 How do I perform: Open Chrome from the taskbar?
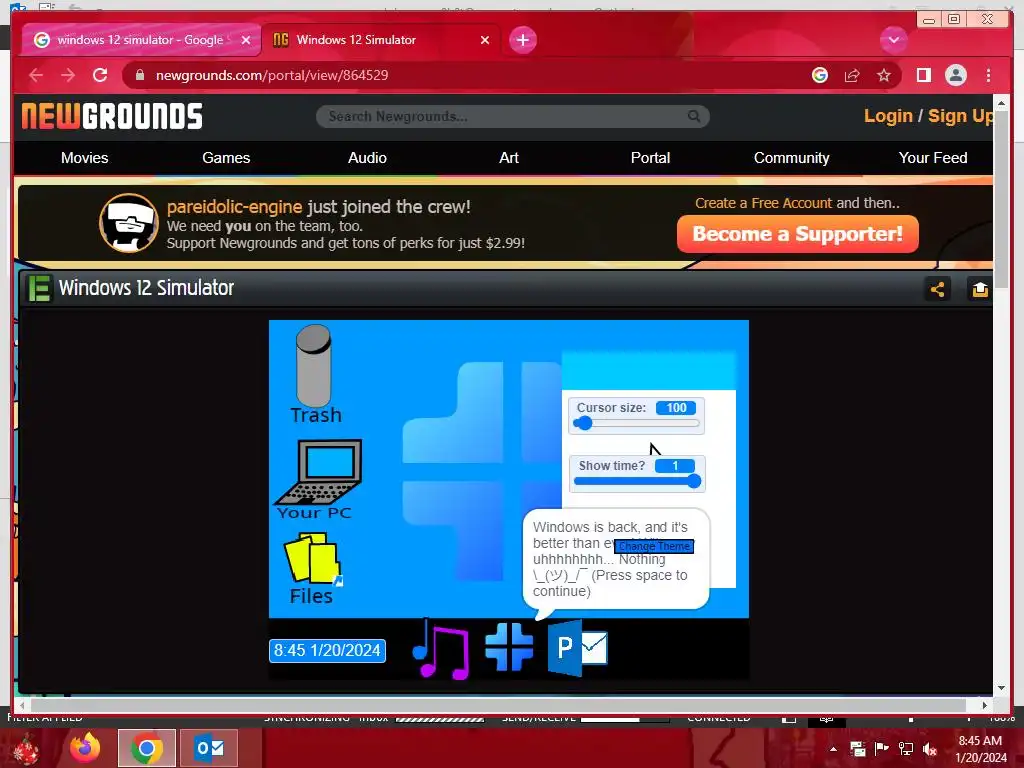pos(146,748)
